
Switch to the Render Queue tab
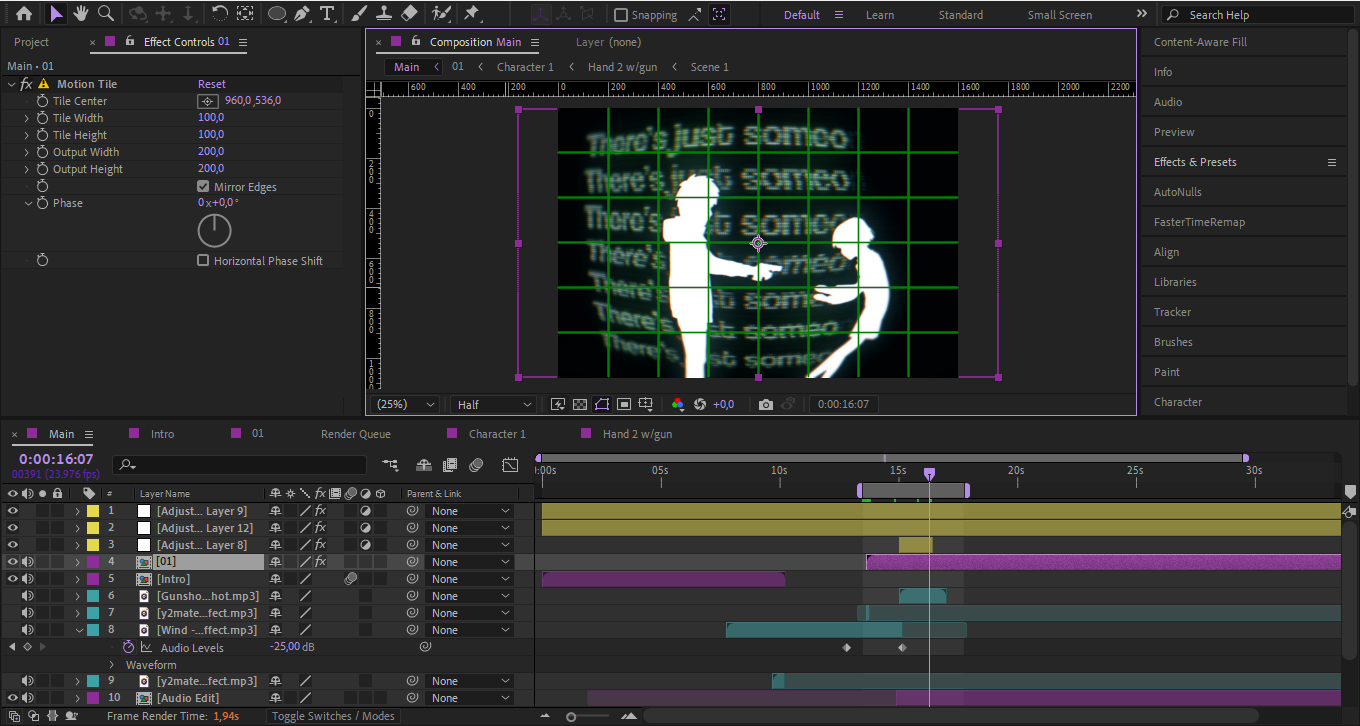[355, 434]
